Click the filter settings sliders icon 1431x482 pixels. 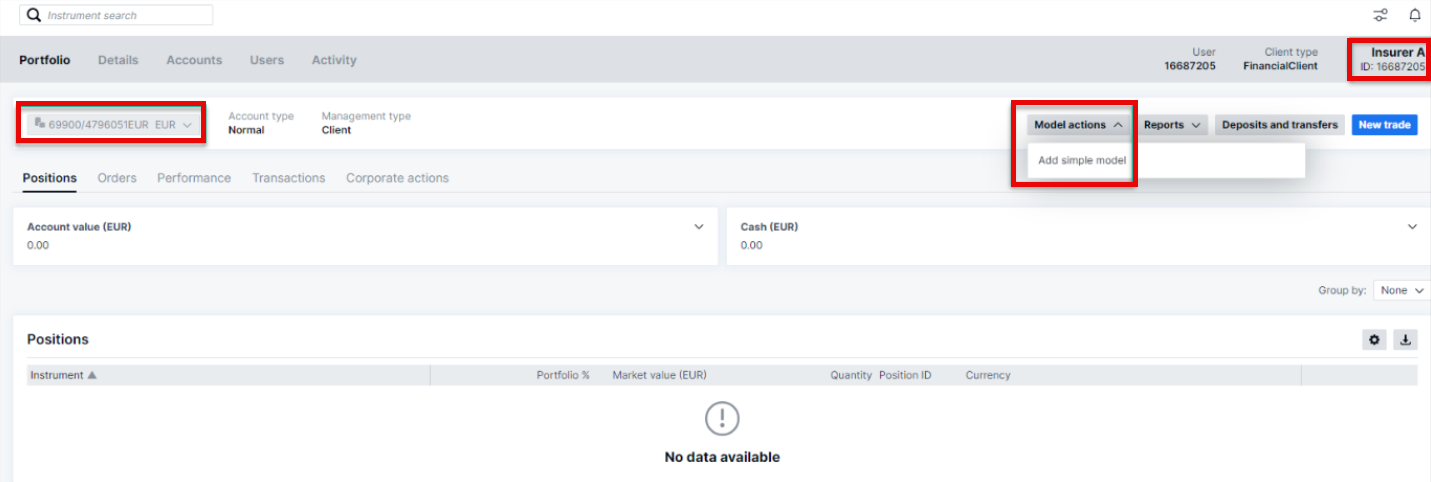click(x=1380, y=15)
